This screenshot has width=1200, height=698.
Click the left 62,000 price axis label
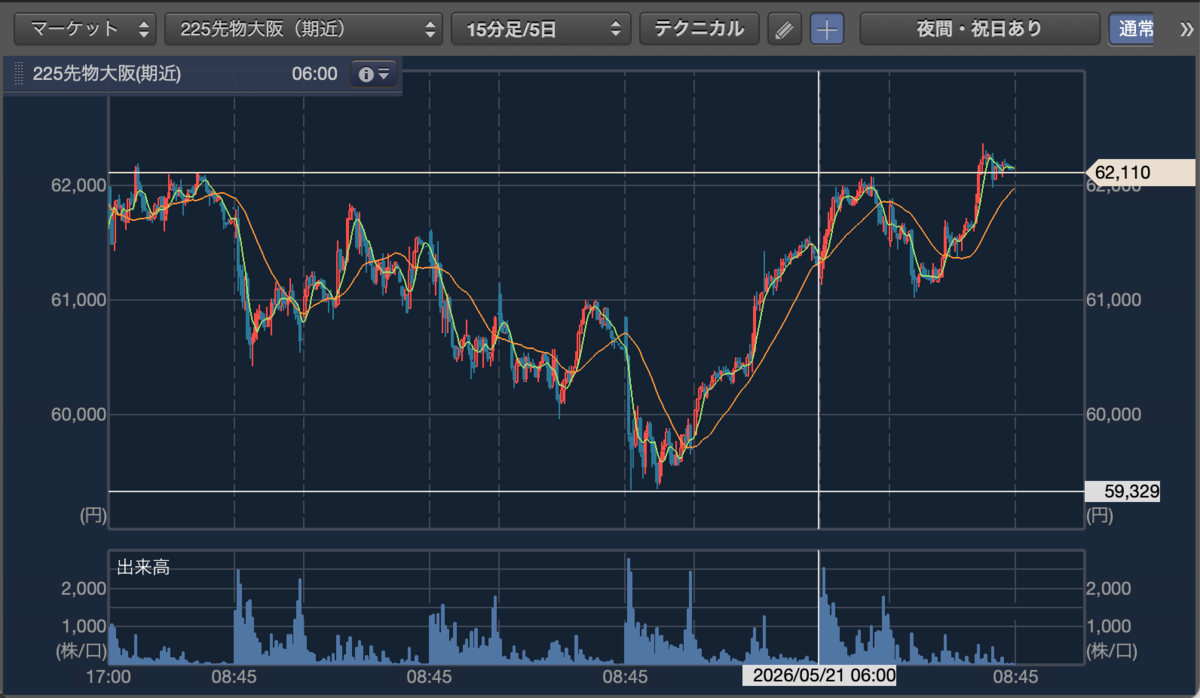pyautogui.click(x=78, y=186)
